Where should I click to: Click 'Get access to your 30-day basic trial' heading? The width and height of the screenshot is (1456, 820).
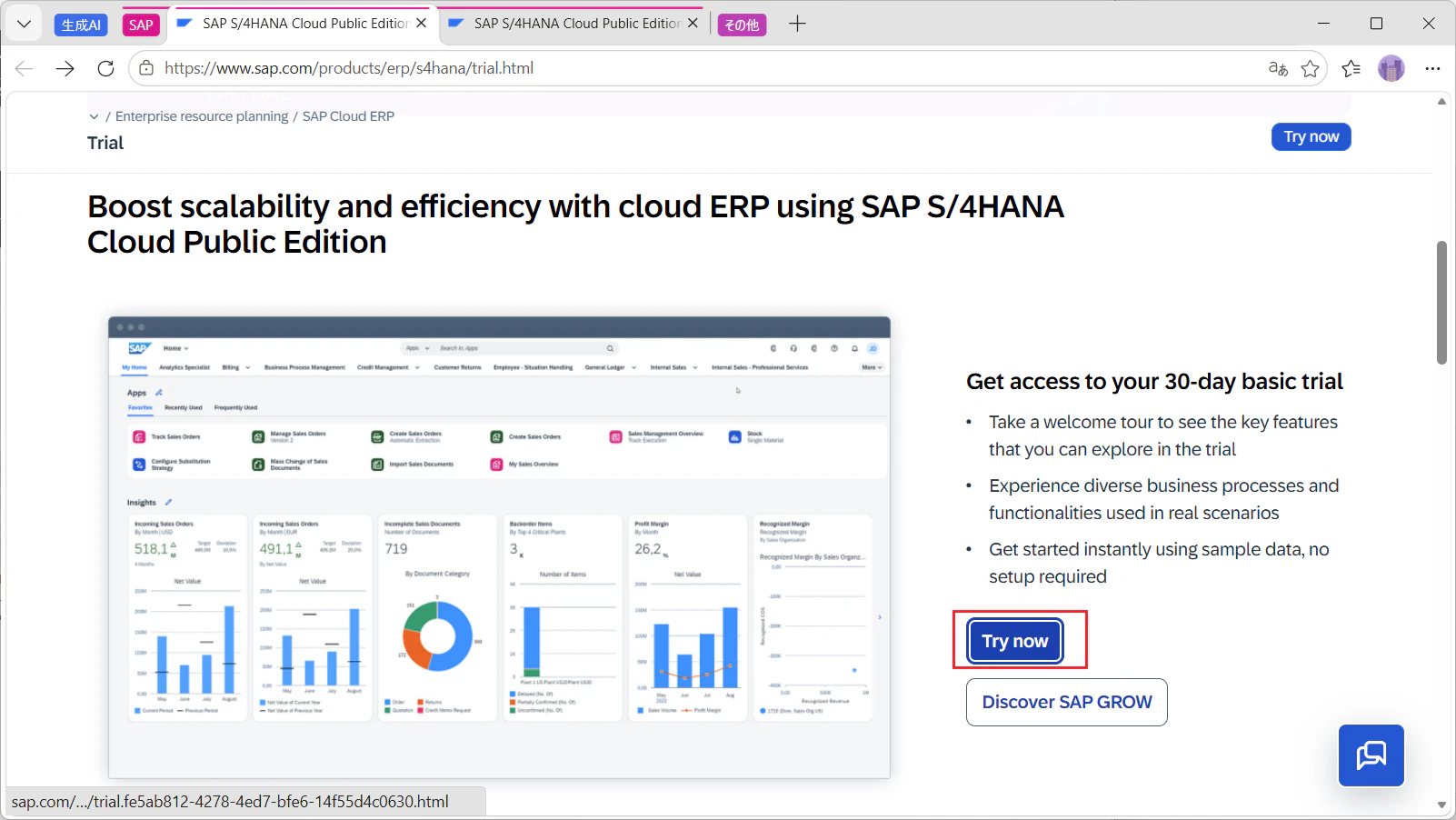1154,382
